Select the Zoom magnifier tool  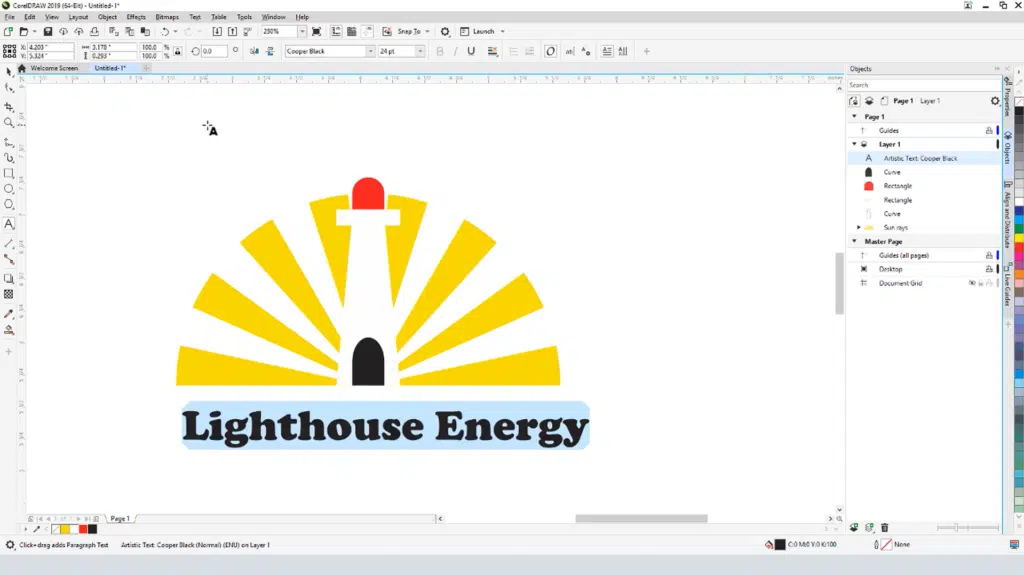coord(8,122)
